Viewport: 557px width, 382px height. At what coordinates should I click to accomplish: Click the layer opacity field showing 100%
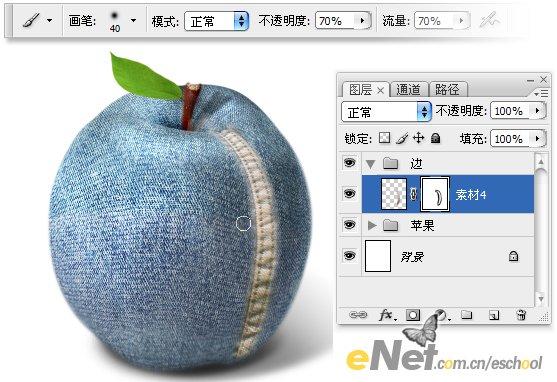[x=510, y=111]
